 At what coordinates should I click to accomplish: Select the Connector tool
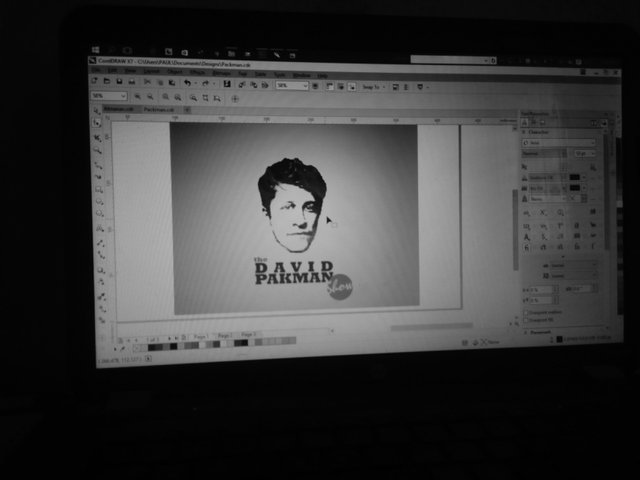[x=101, y=256]
